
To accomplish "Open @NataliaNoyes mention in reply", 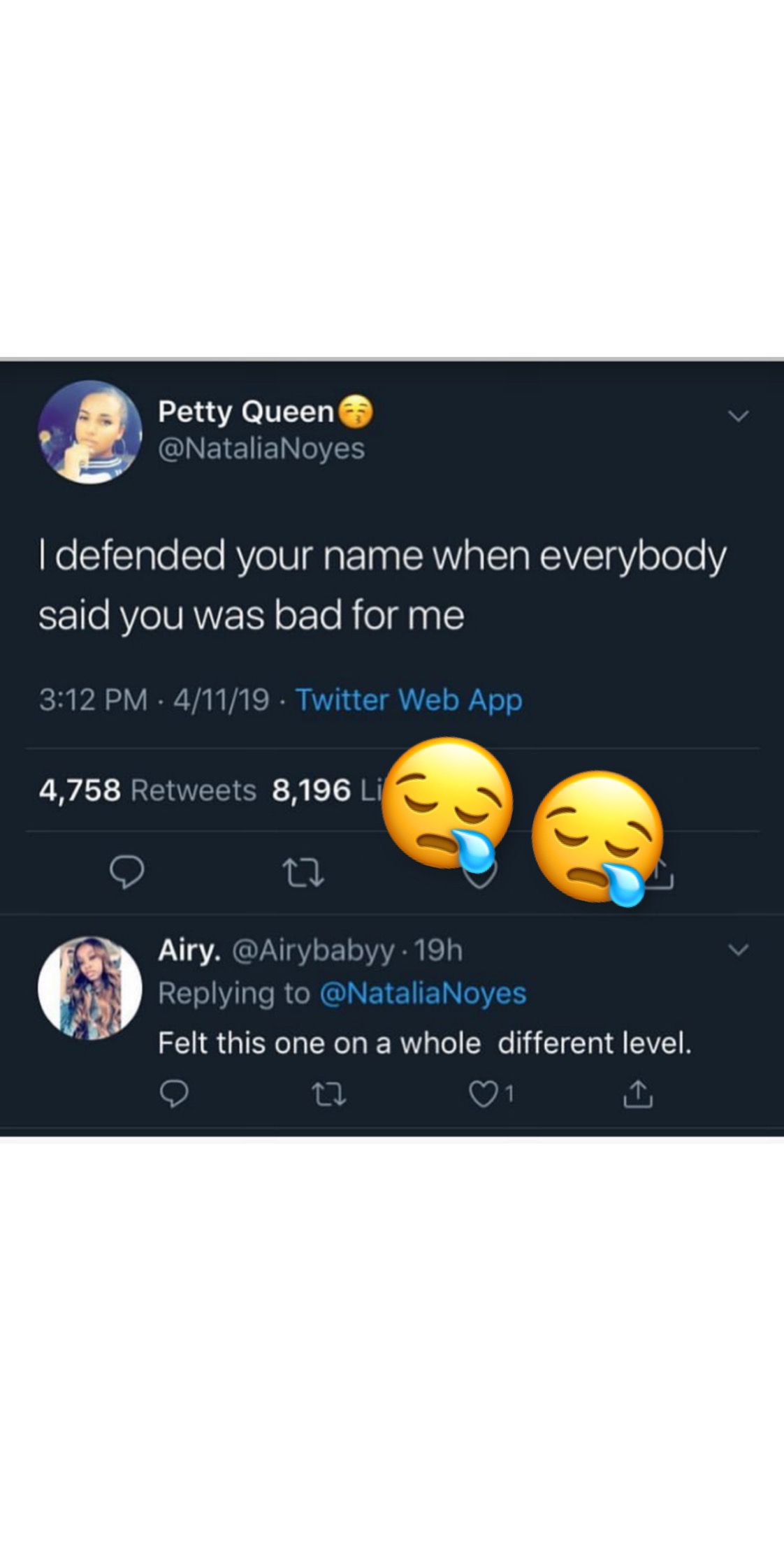I will point(423,994).
